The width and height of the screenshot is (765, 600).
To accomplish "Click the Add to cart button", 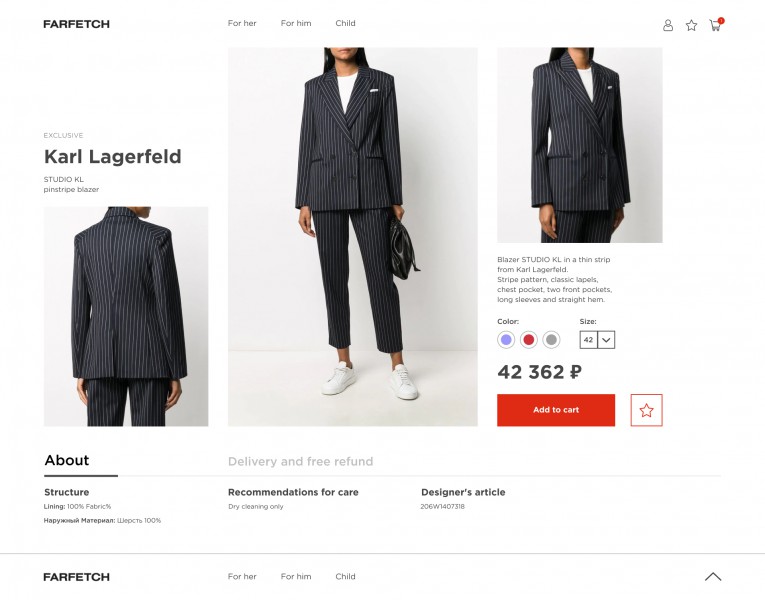I will click(556, 410).
